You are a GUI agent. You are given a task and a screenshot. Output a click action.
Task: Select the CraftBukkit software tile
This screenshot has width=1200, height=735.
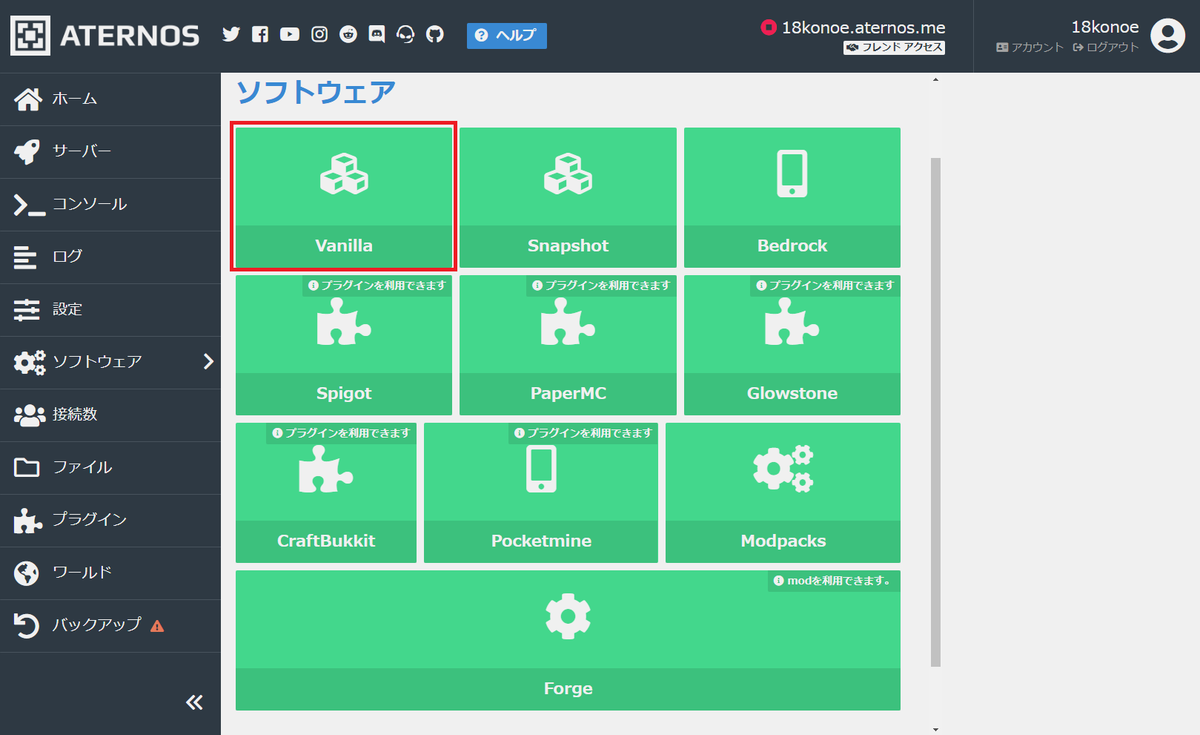[326, 493]
